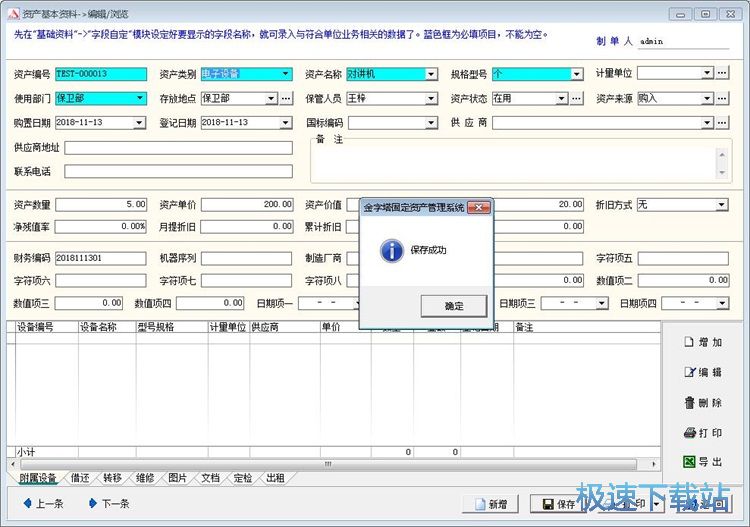Switch to the 借还 tab
The height and width of the screenshot is (527, 750).
[x=81, y=478]
